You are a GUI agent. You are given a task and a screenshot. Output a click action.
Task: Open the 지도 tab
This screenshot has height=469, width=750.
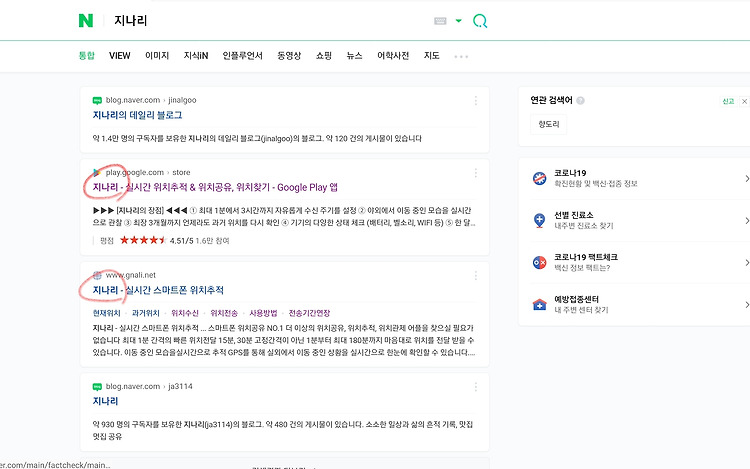[x=431, y=55]
